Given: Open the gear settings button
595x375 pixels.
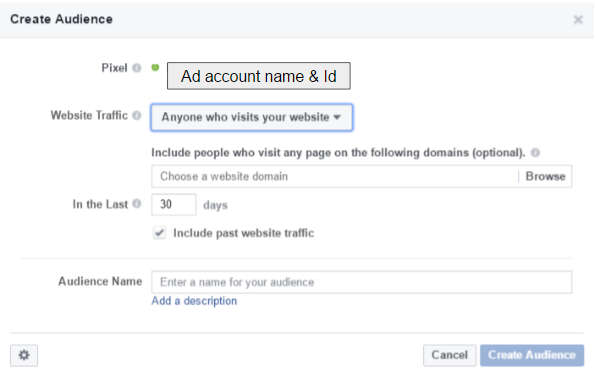Looking at the screenshot, I should click(24, 355).
